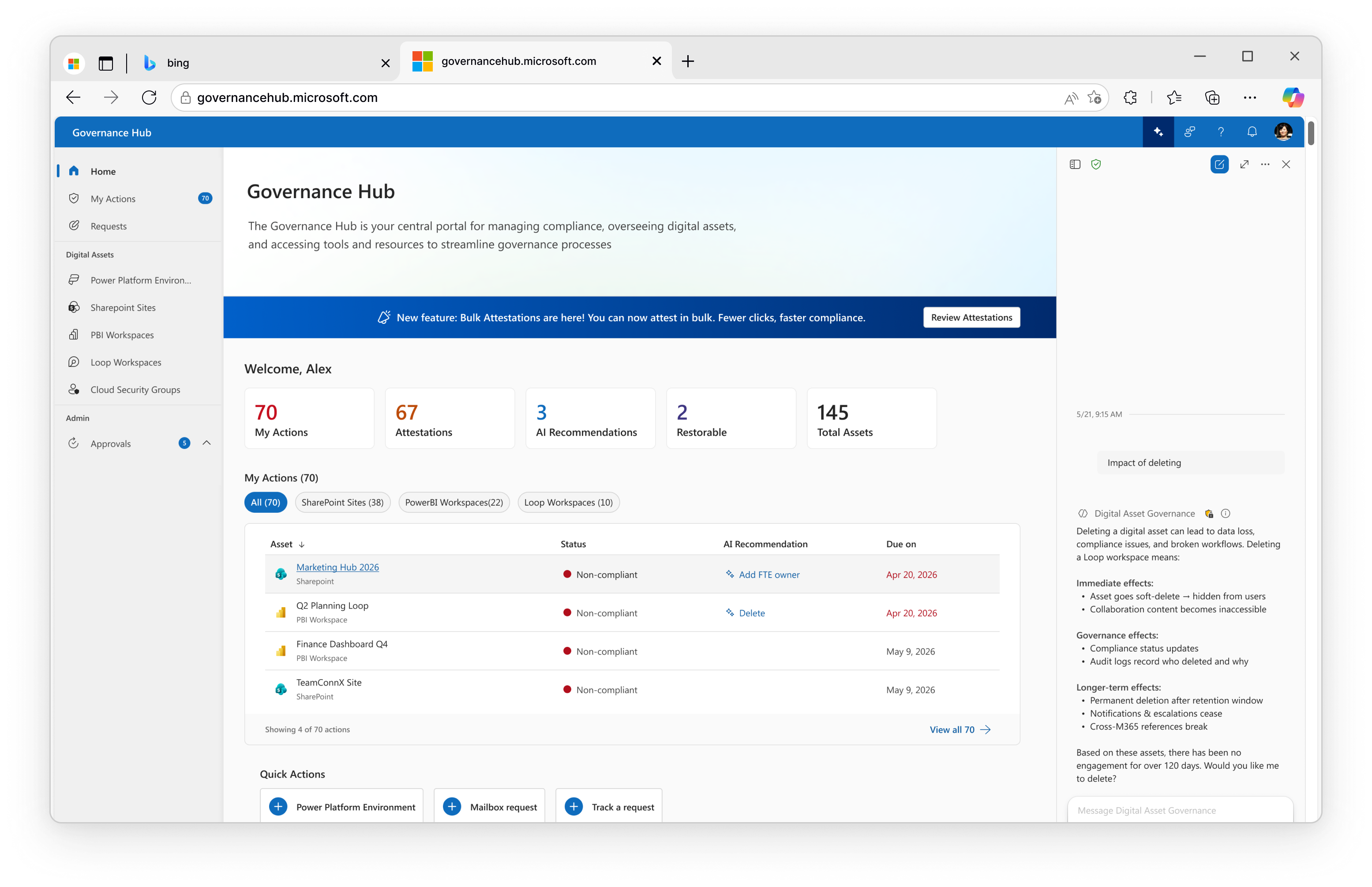Image resolution: width=1372 pixels, height=887 pixels.
Task: Click the Message Digital Asset Governance input
Action: [x=1180, y=810]
